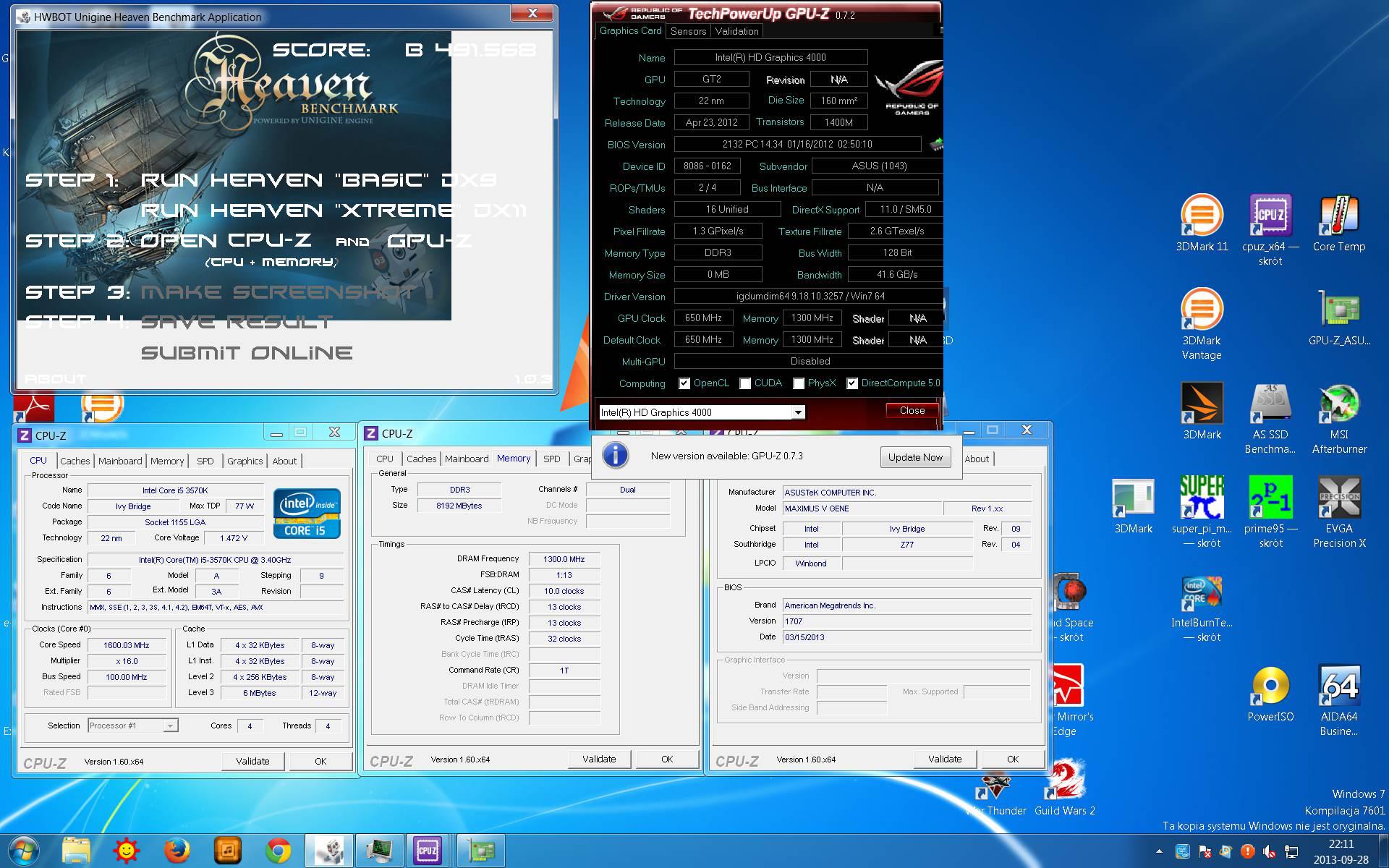Click the Windows Start orb

pos(24,850)
